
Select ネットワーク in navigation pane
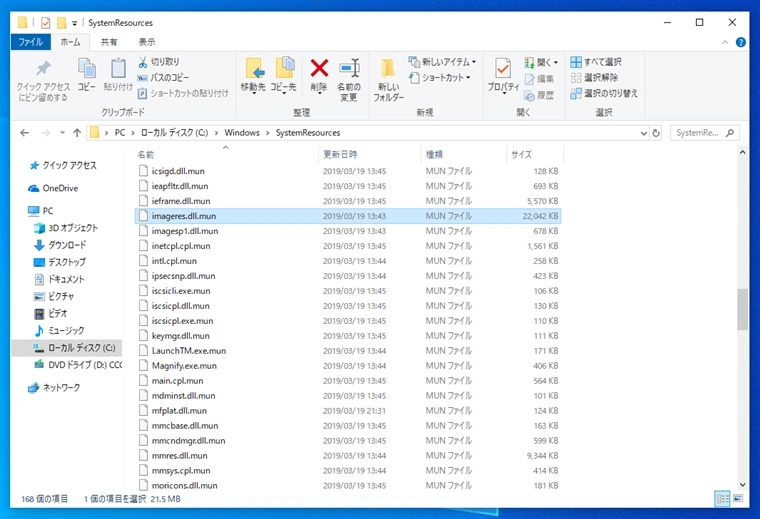(x=54, y=388)
